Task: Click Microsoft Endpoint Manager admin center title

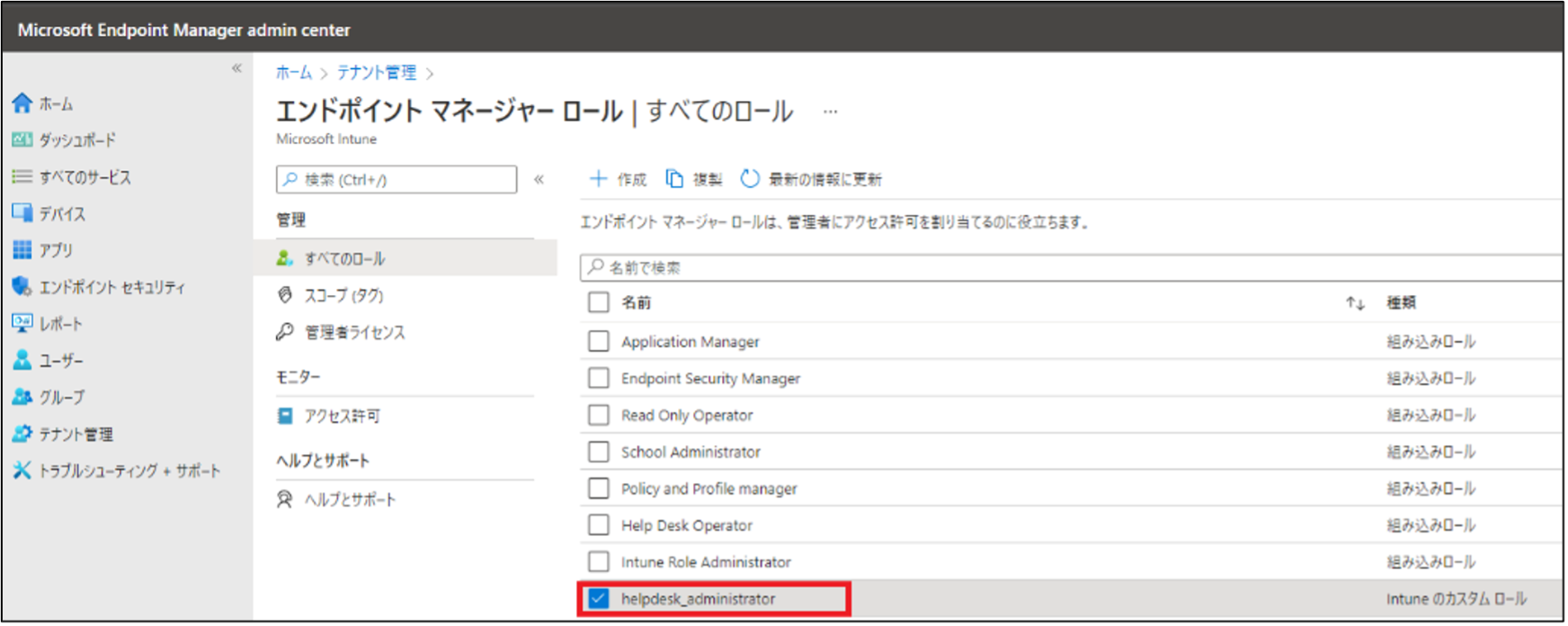Action: (x=184, y=30)
